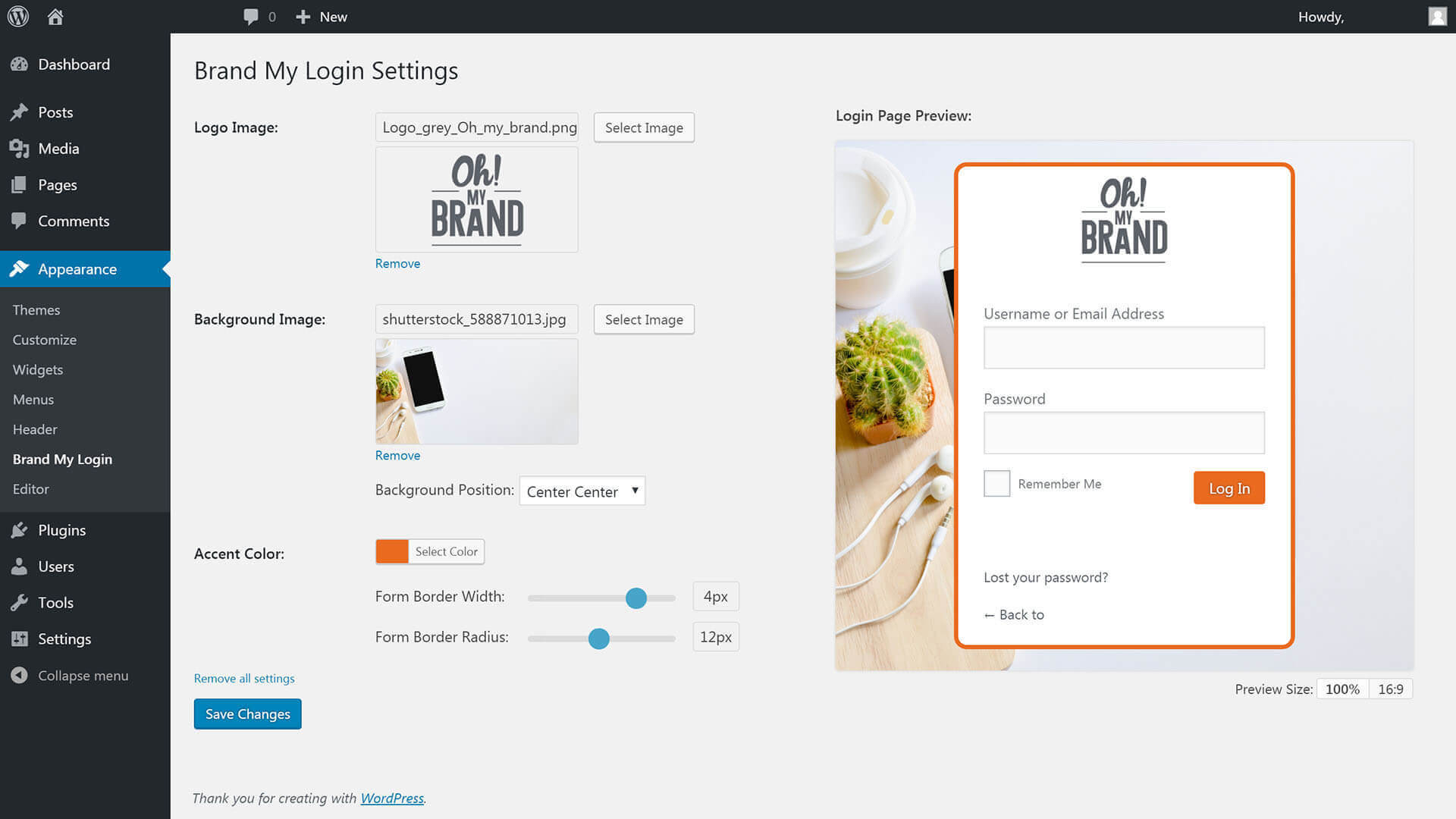Screen dimensions: 1456x819
Task: Select the Posts sidebar icon
Action: pyautogui.click(x=20, y=111)
